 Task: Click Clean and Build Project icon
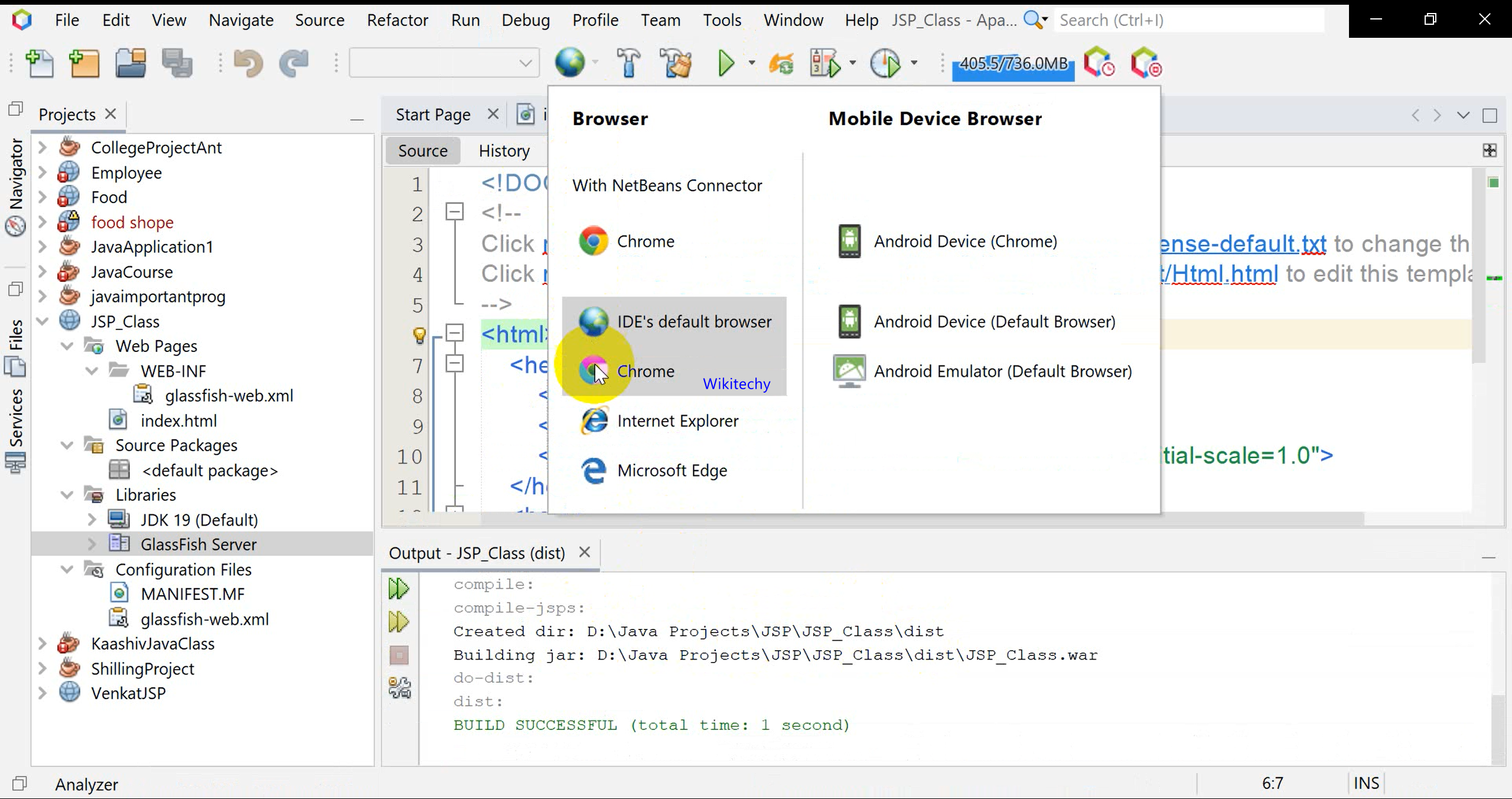[x=676, y=63]
